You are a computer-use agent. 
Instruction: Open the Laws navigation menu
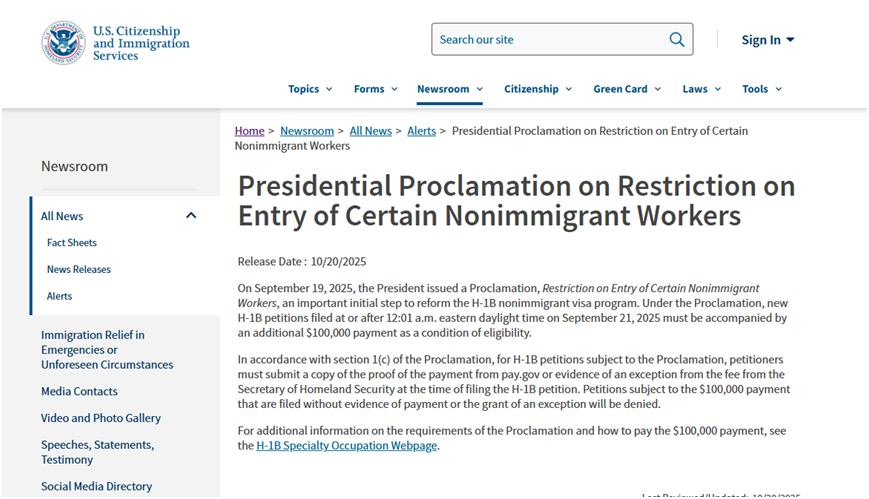(x=701, y=89)
